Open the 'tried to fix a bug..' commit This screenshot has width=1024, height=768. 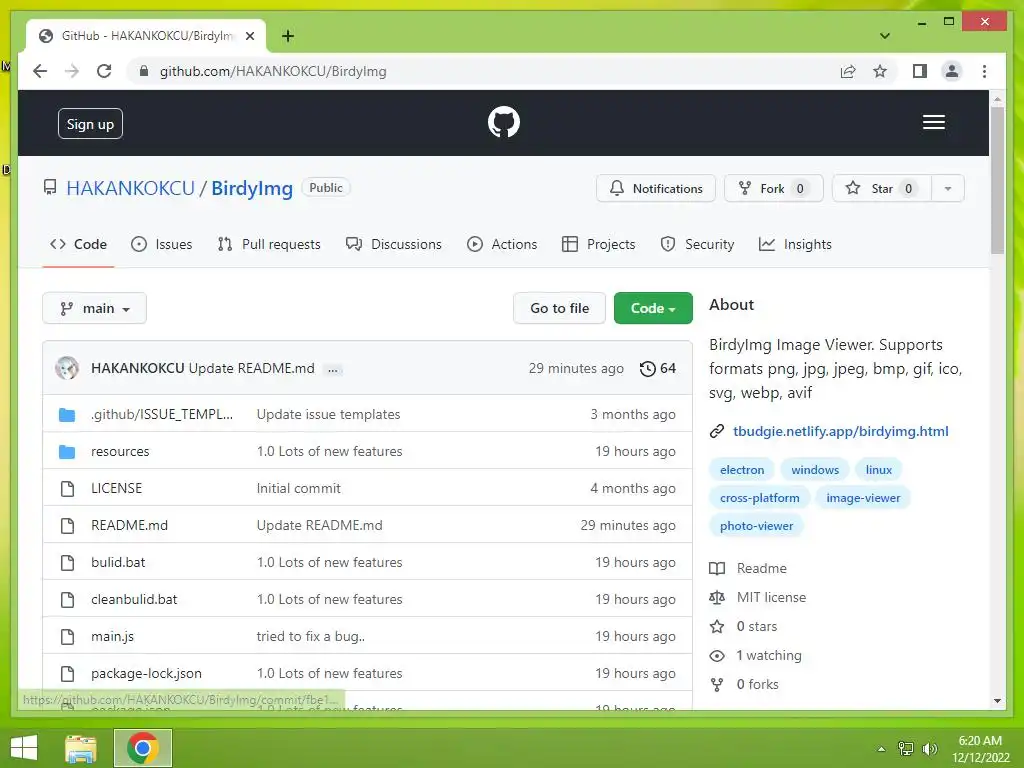point(311,637)
